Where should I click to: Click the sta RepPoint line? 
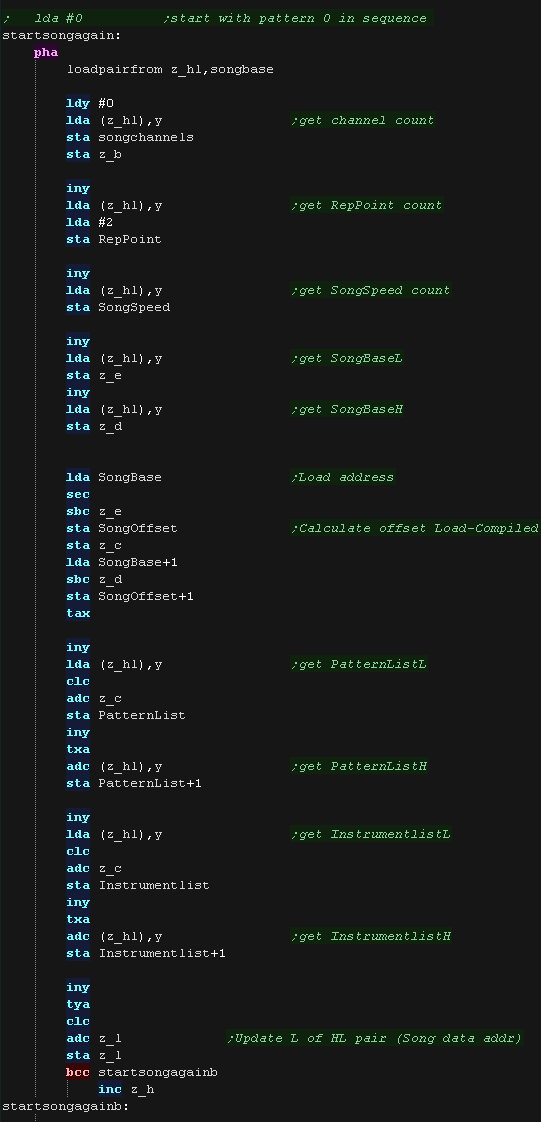point(114,239)
